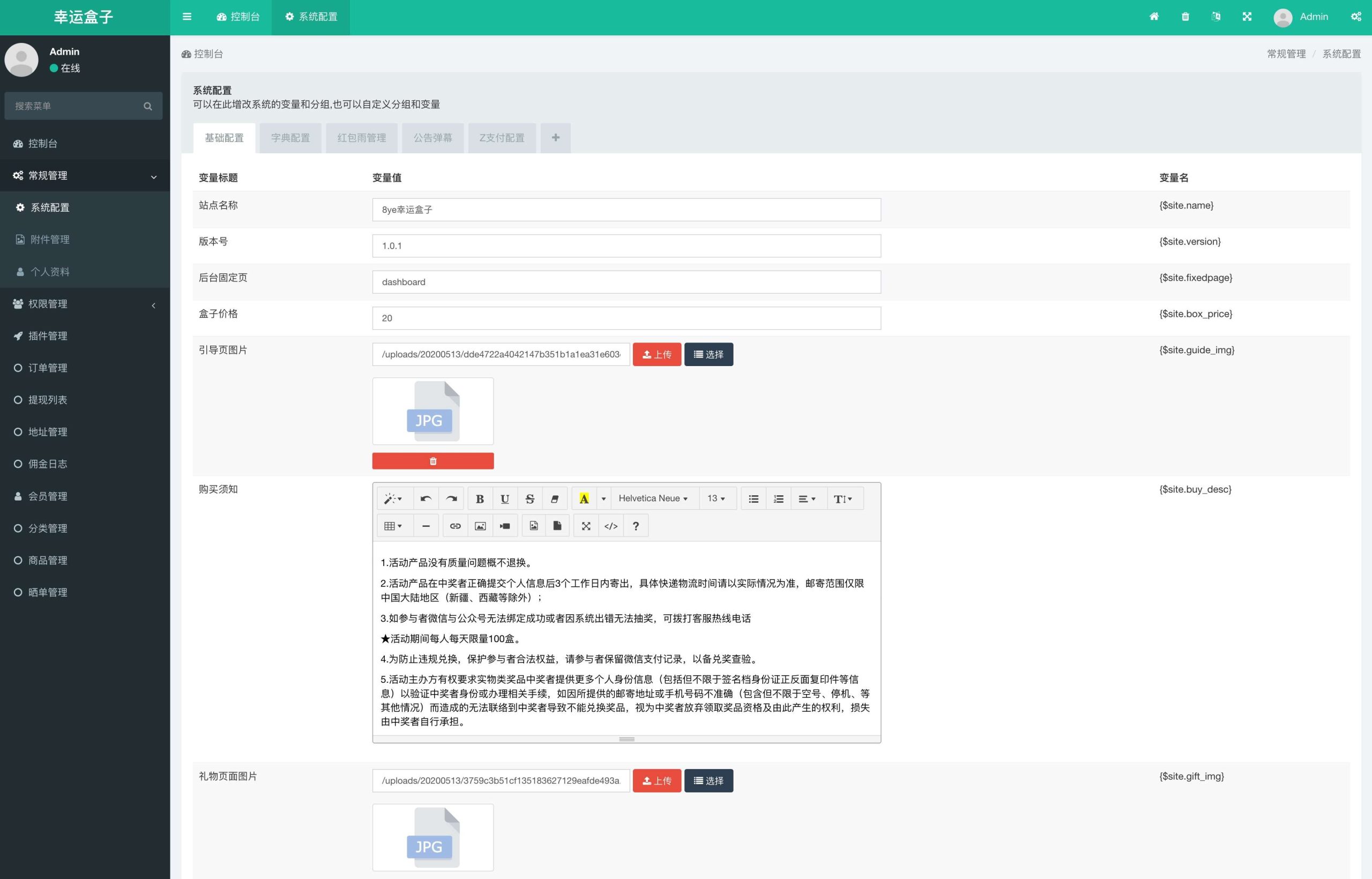Viewport: 1372px width, 879px height.
Task: Insert an ordered numbered list
Action: [x=779, y=498]
